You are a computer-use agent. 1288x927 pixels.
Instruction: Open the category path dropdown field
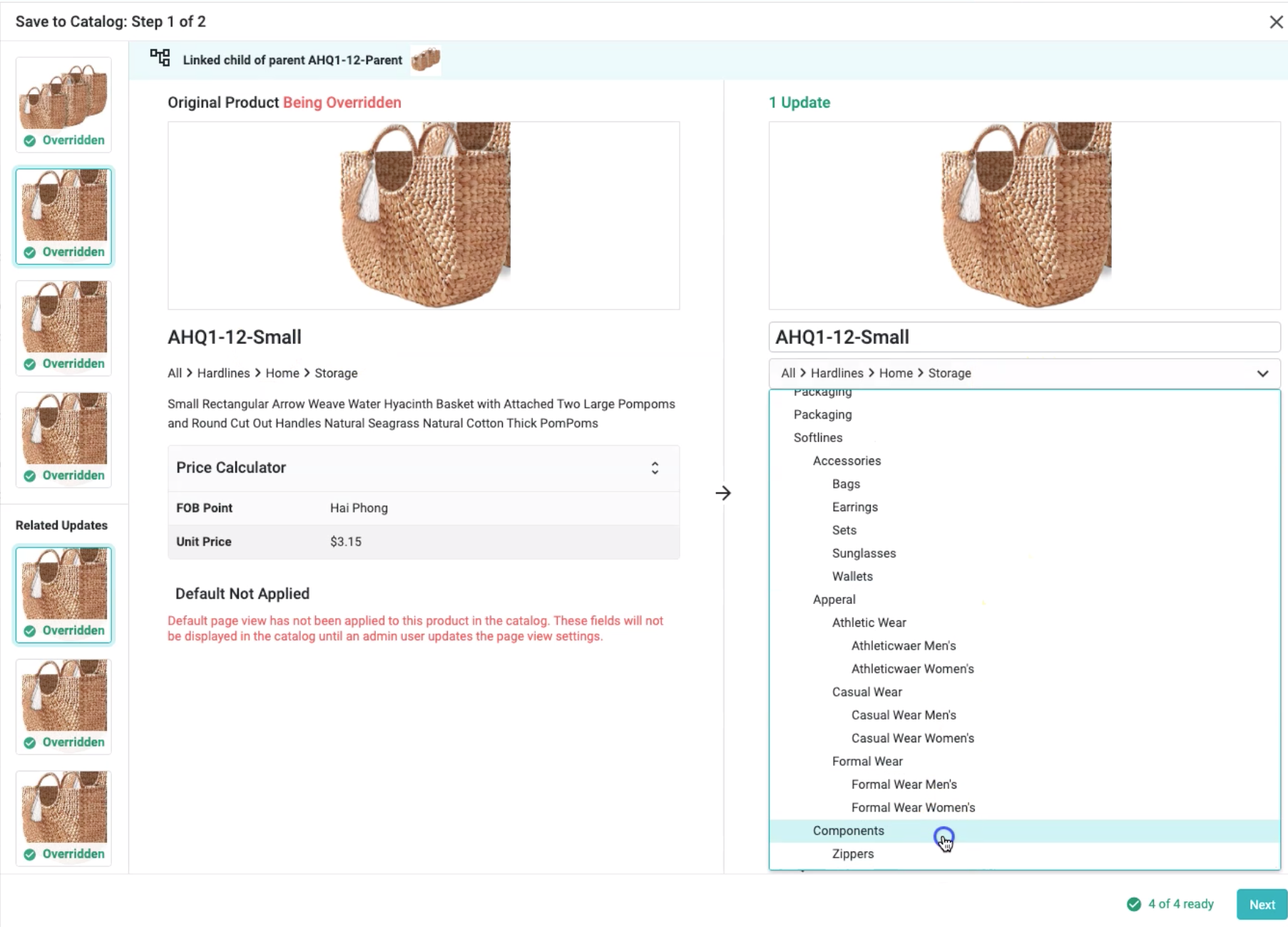1013,374
